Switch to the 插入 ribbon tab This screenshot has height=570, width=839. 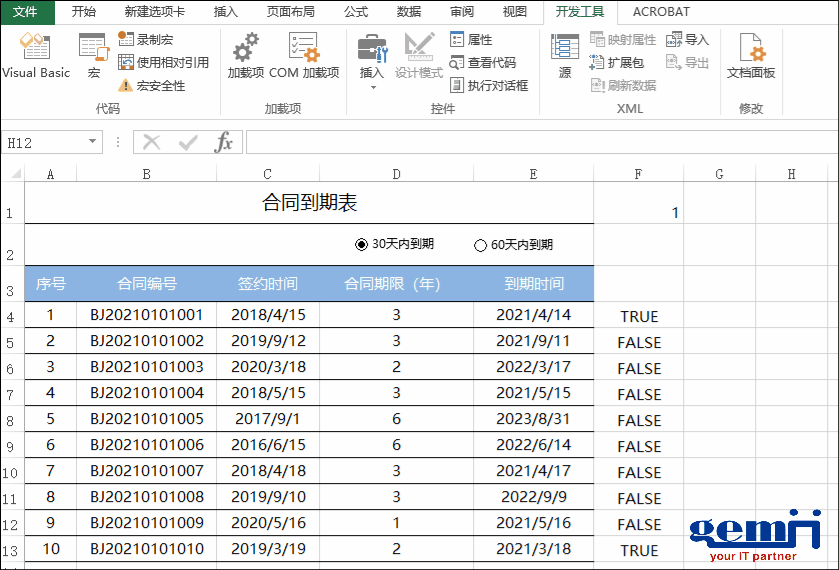tap(226, 12)
